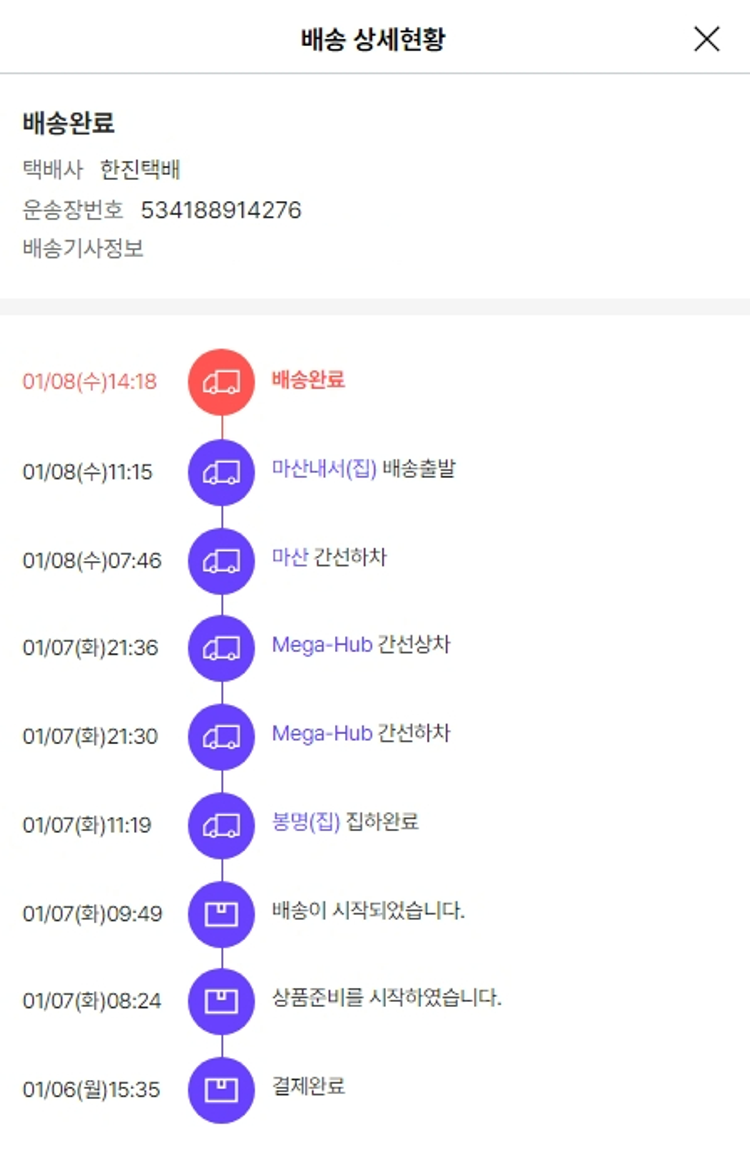750x1157 pixels.
Task: Click truck icon for 마산내서(집) 배송출발
Action: pyautogui.click(x=221, y=471)
